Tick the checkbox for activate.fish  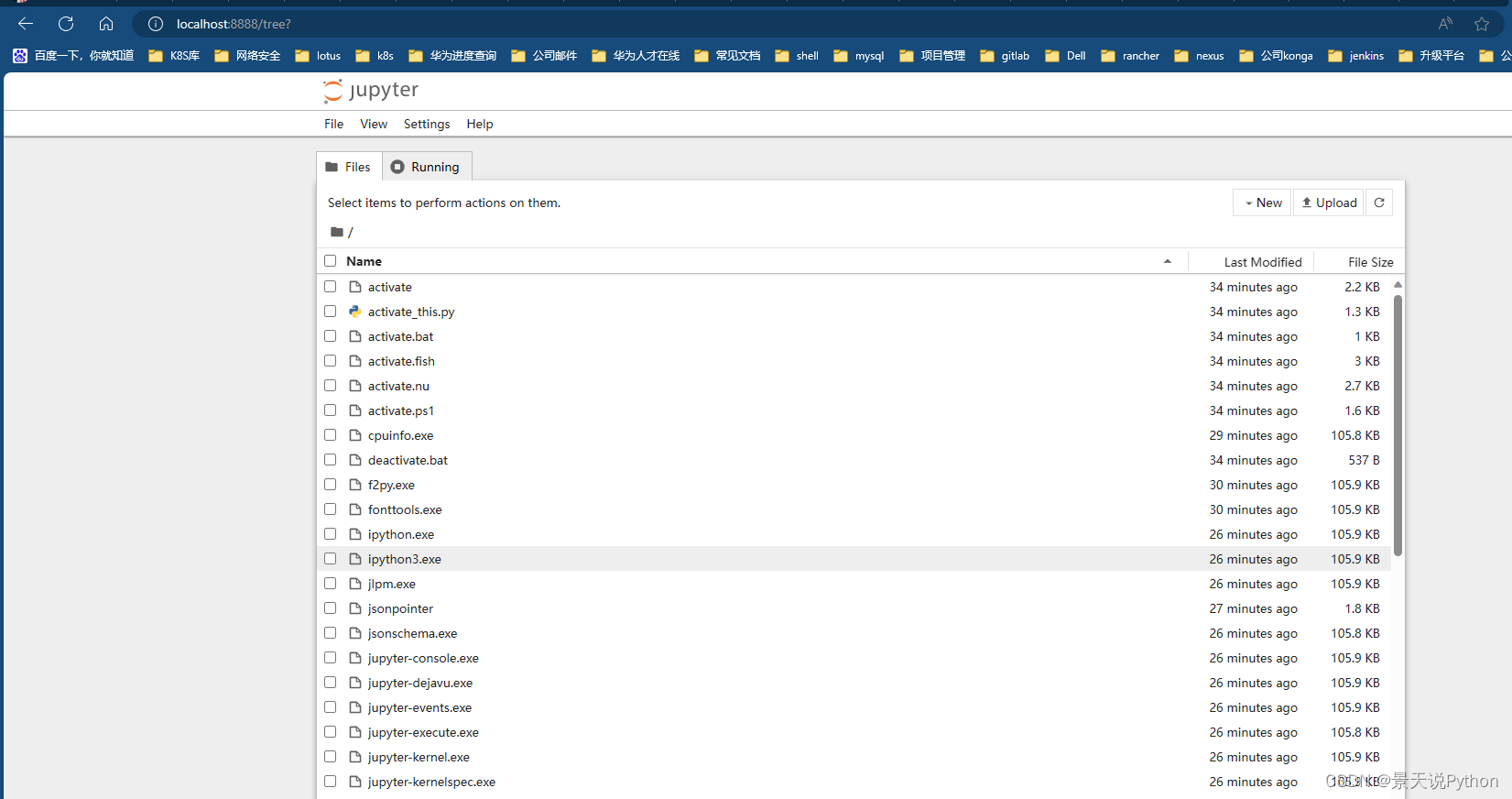point(331,361)
